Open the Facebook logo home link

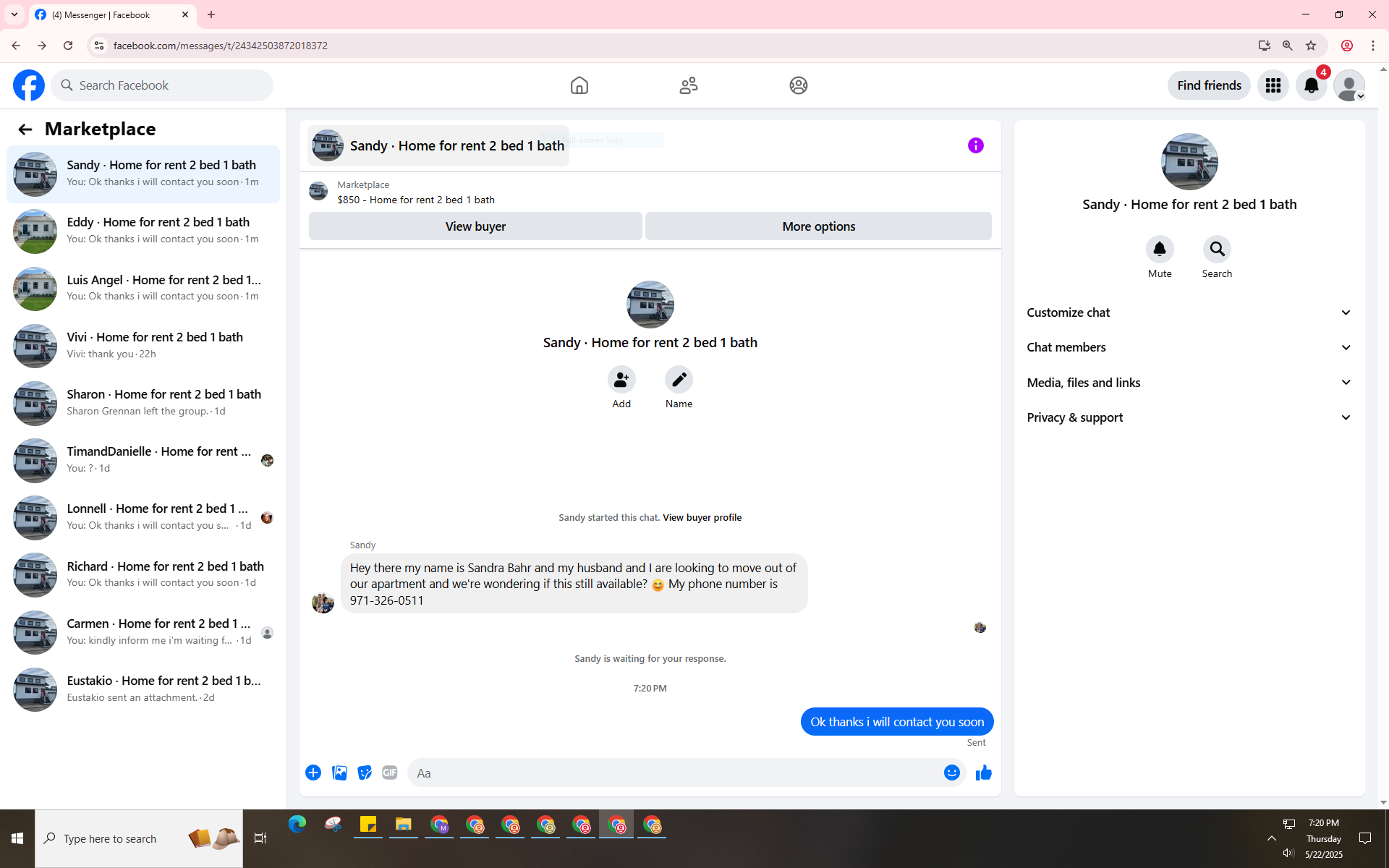point(29,85)
